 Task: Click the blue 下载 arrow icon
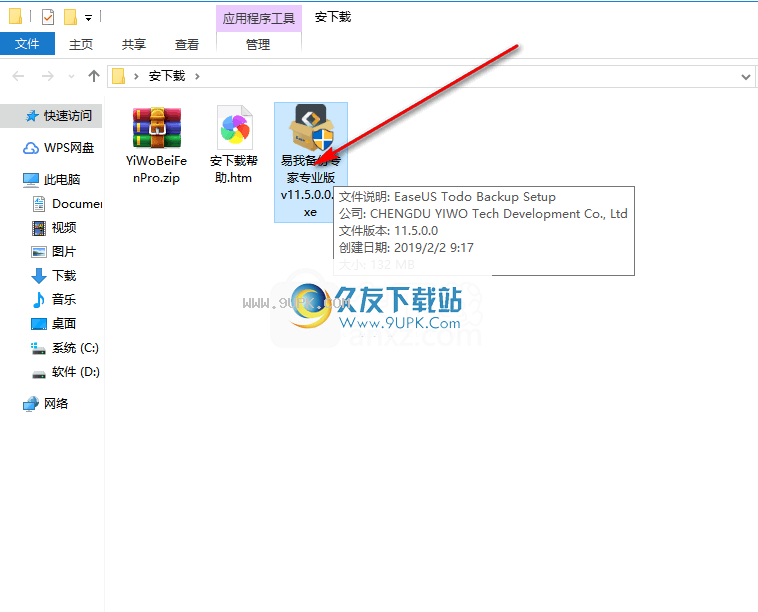click(x=39, y=276)
